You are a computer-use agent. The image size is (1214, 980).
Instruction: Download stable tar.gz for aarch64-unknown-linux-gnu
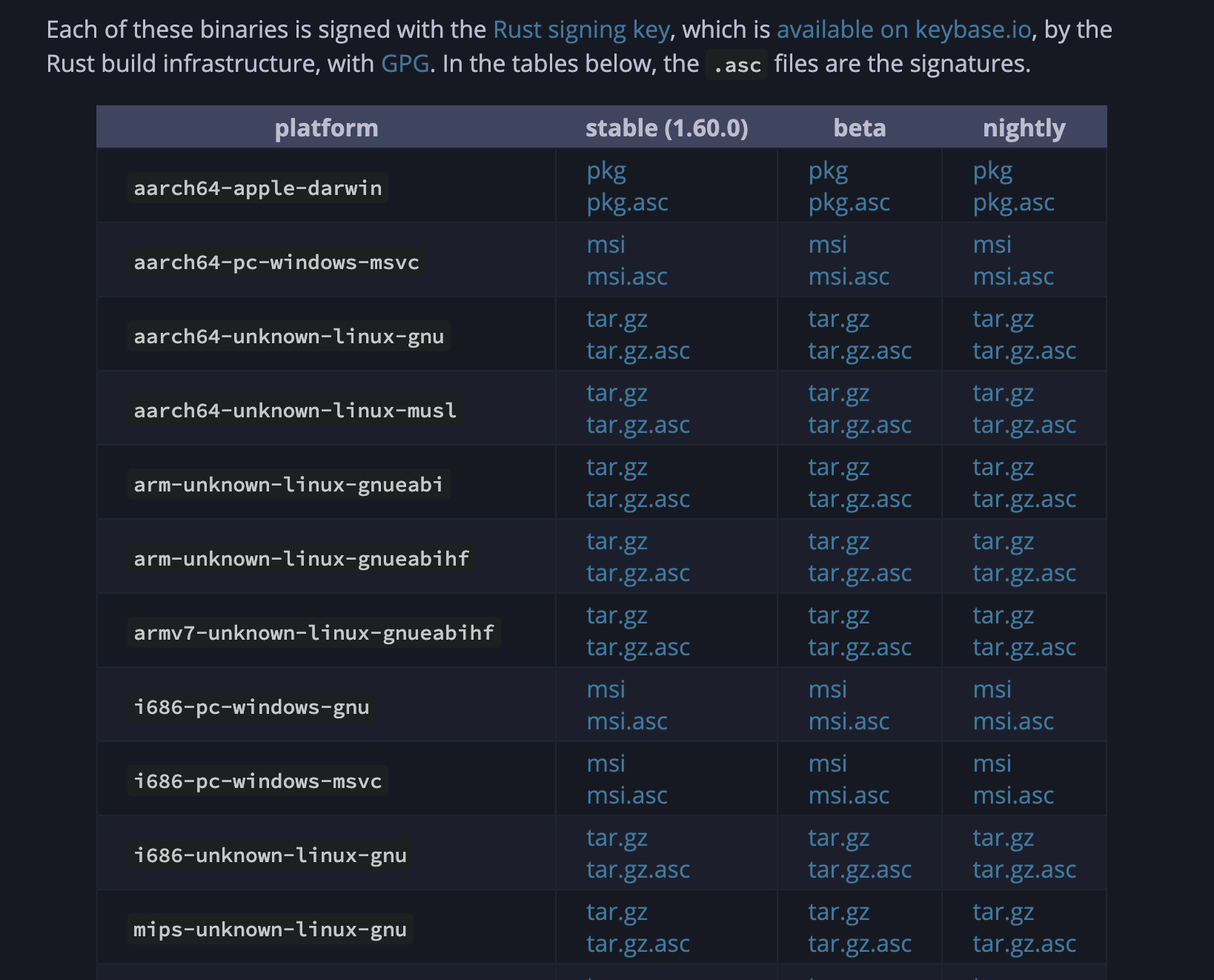(617, 320)
